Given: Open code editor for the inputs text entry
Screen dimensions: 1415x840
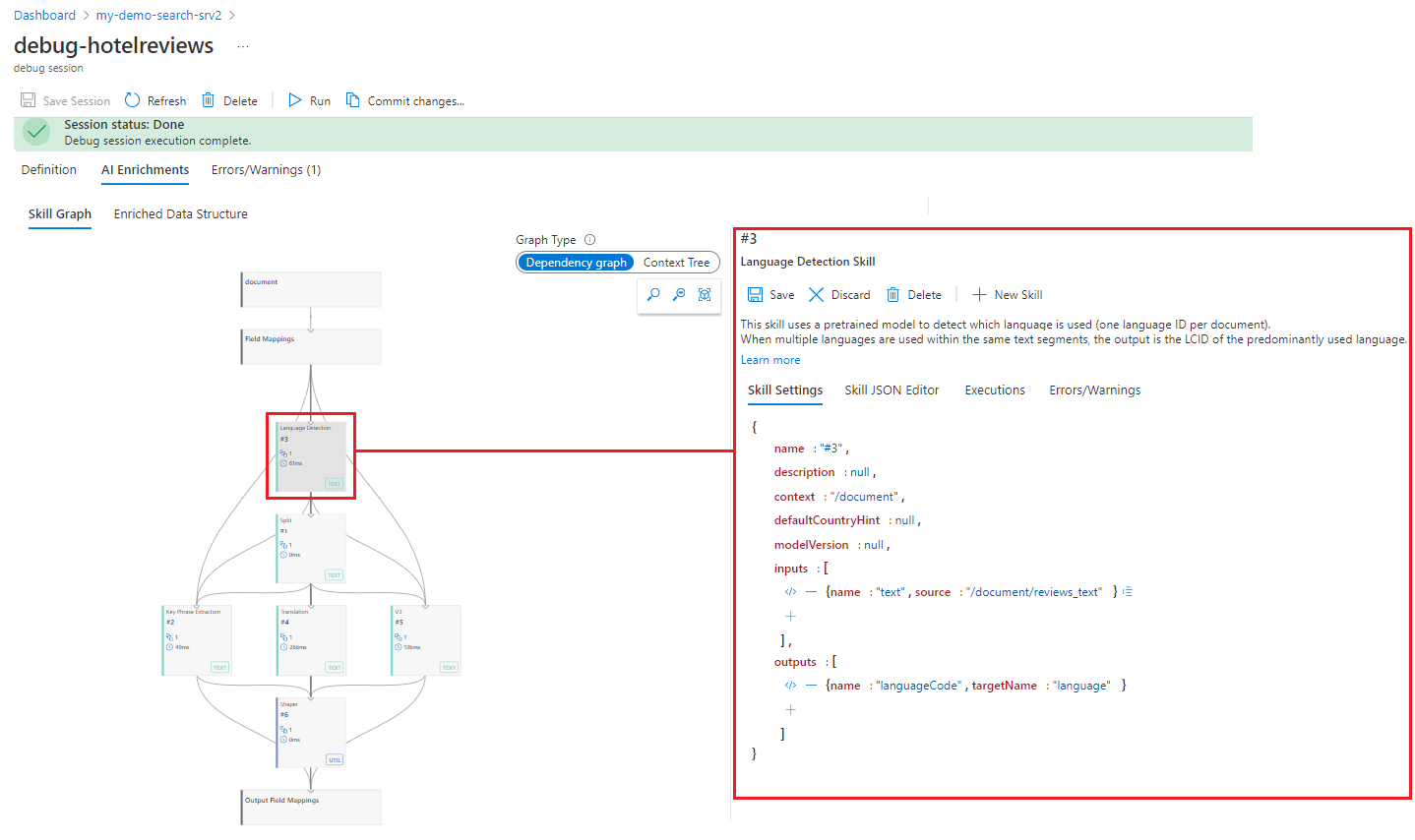Looking at the screenshot, I should coord(790,592).
